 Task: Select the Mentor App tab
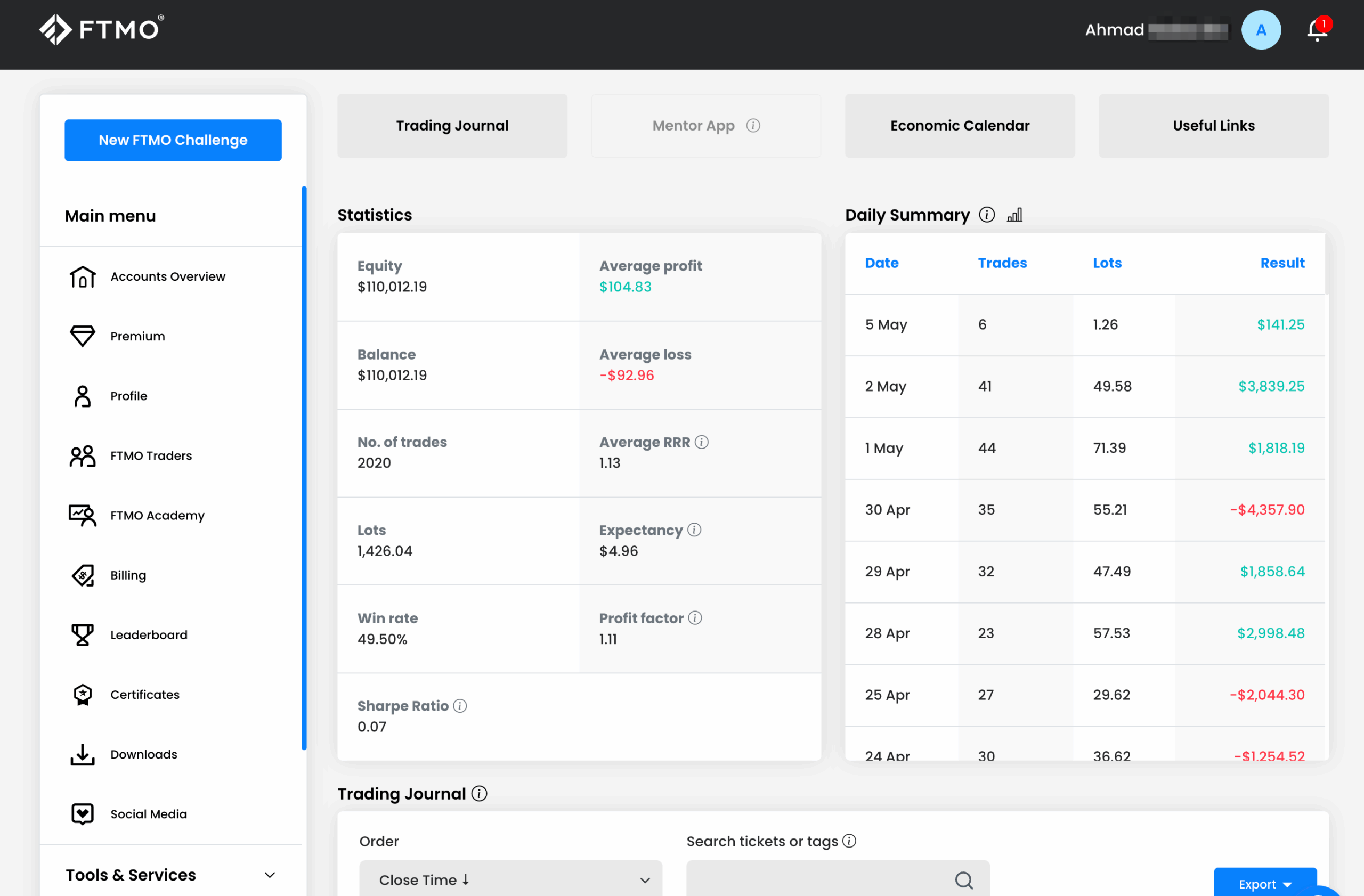706,126
